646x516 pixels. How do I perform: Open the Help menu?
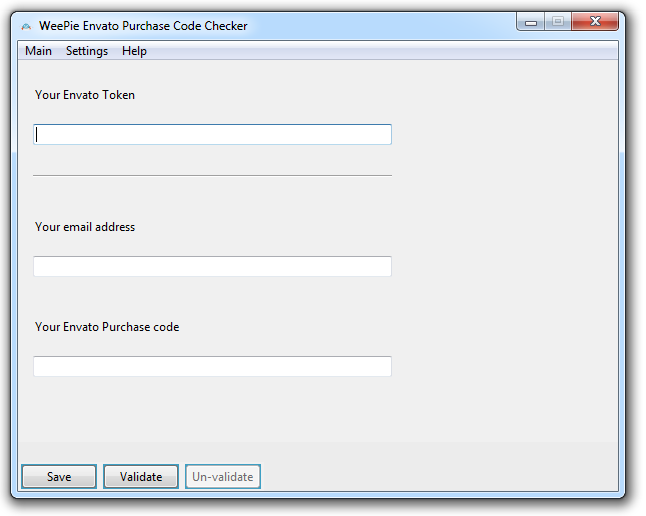point(134,51)
